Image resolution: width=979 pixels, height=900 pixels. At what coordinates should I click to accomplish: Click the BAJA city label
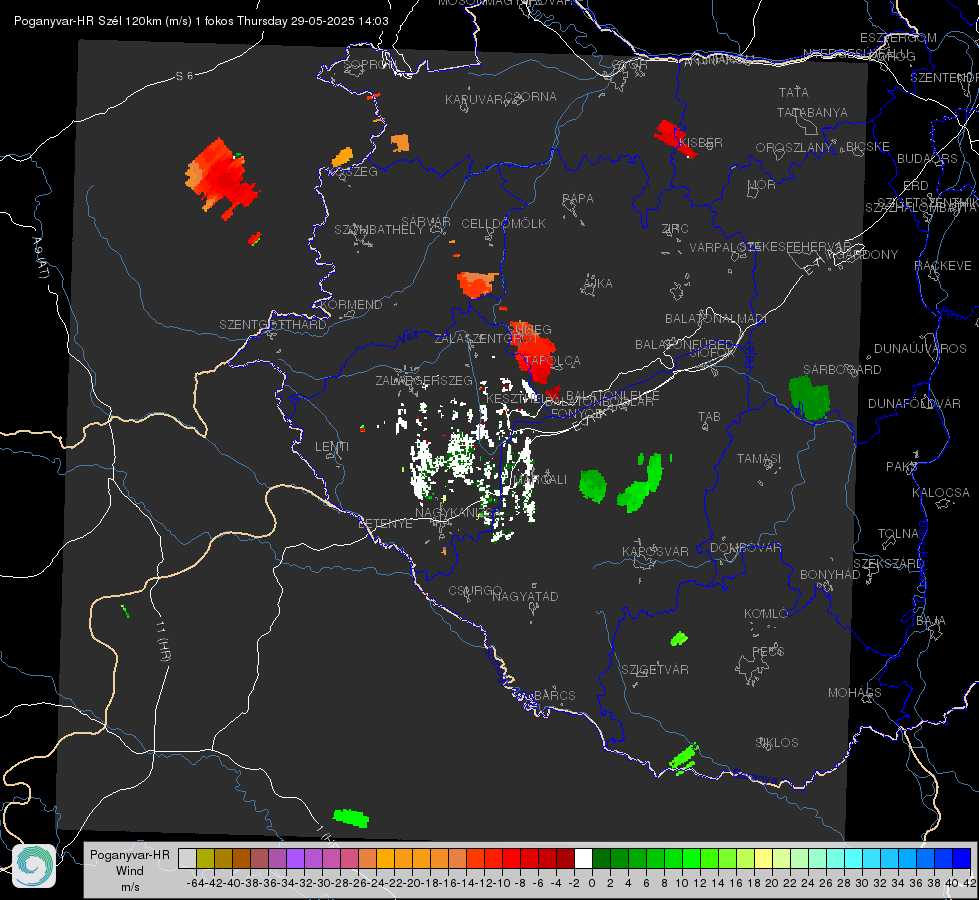click(931, 621)
